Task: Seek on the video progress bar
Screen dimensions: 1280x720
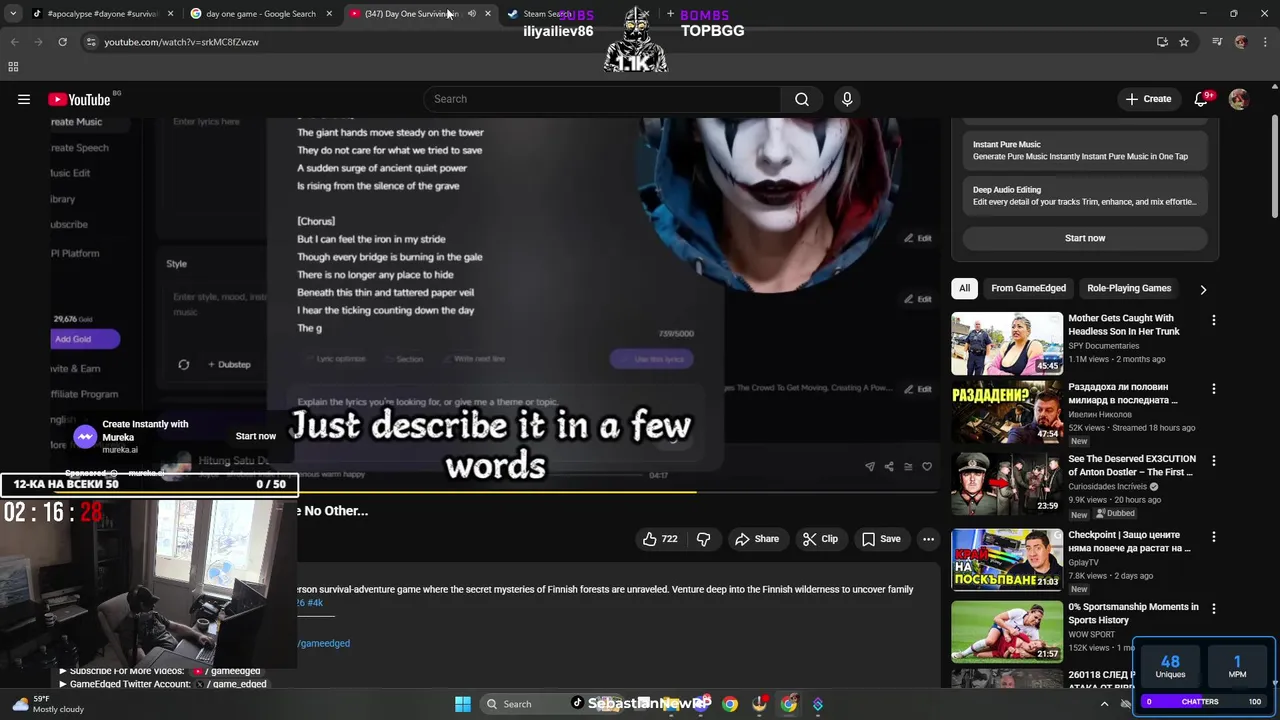Action: pyautogui.click(x=495, y=491)
